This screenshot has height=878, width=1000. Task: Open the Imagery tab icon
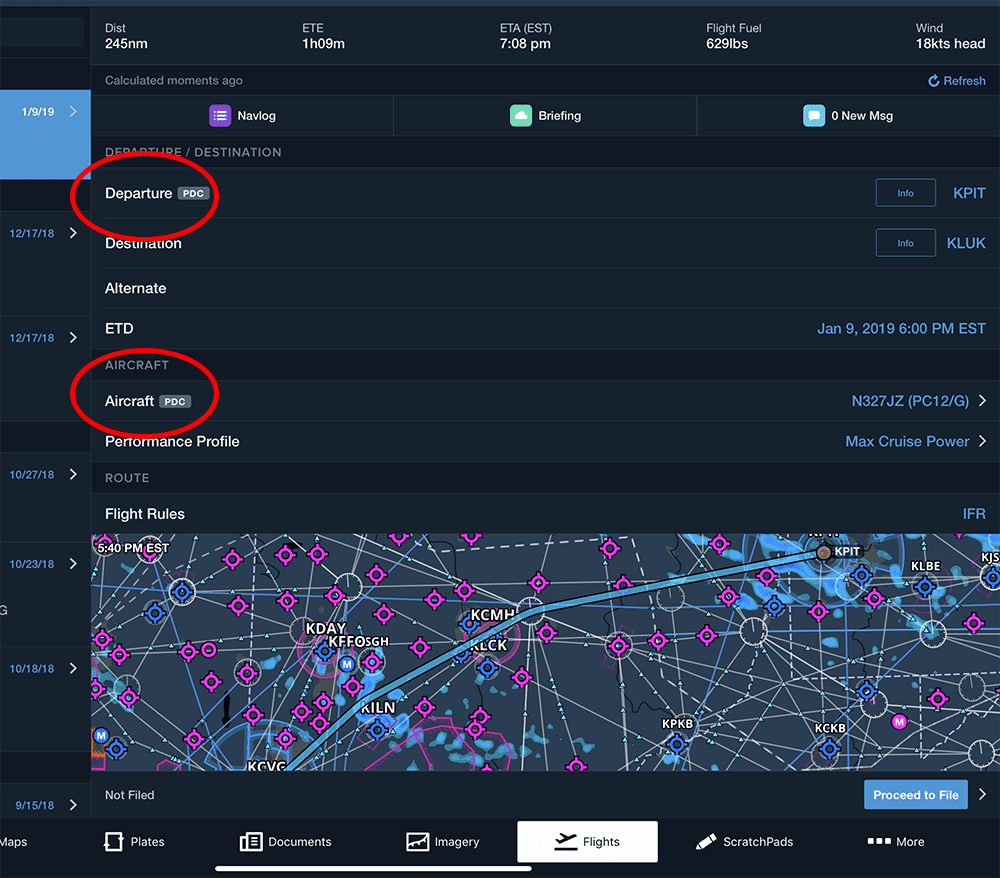tap(417, 842)
